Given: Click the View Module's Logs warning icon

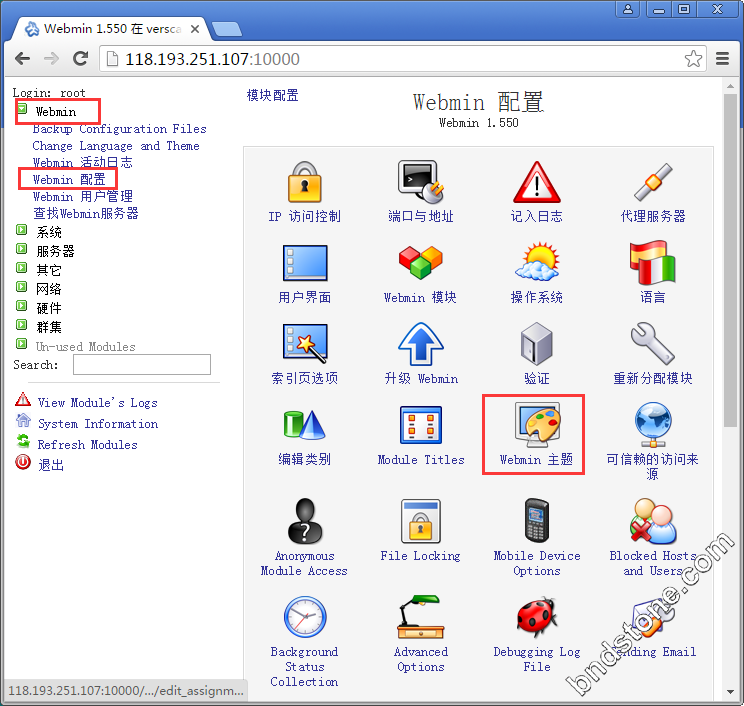Looking at the screenshot, I should (x=23, y=399).
